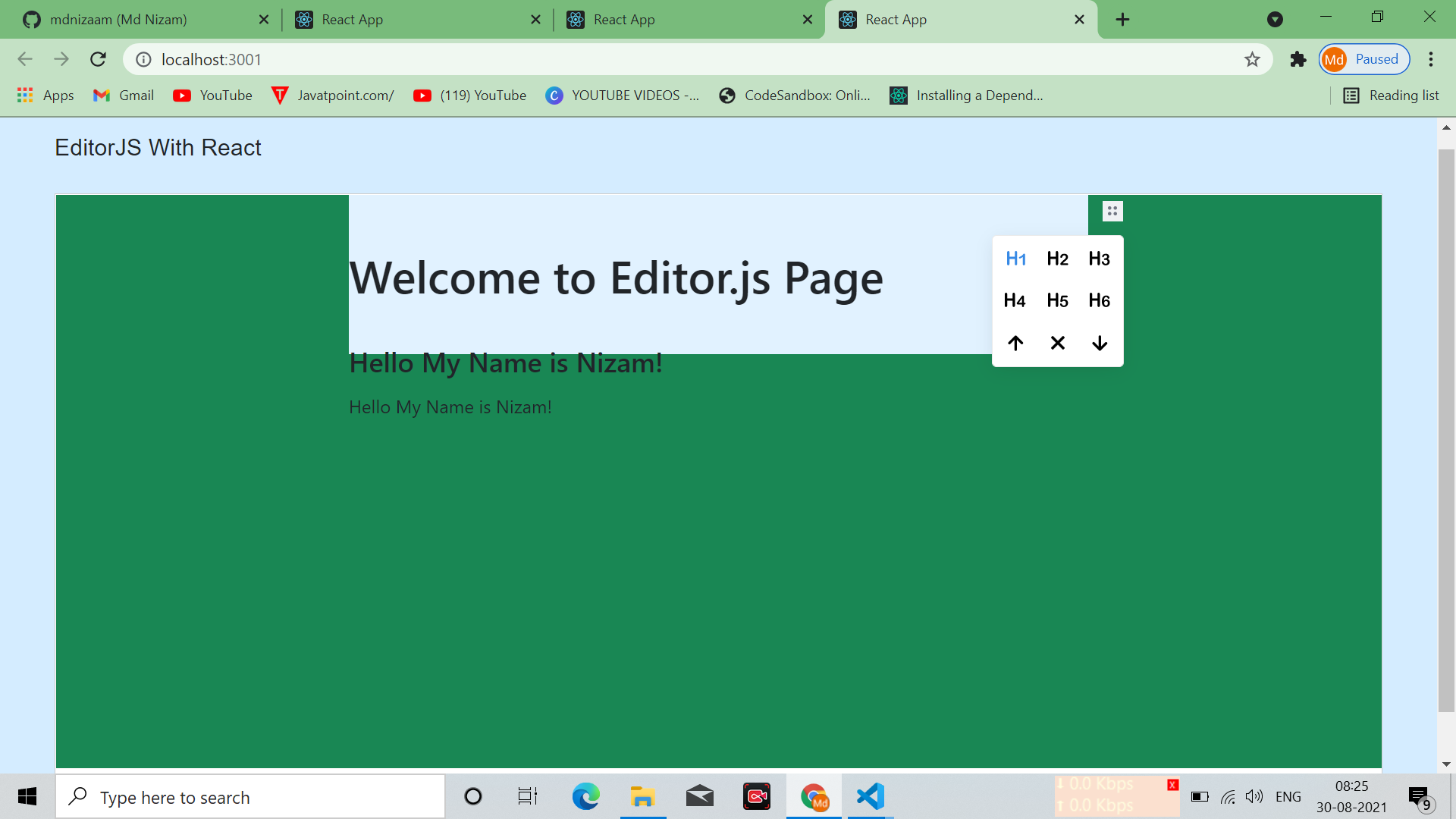Set heading level to H1
This screenshot has width=1456, height=819.
[1015, 259]
